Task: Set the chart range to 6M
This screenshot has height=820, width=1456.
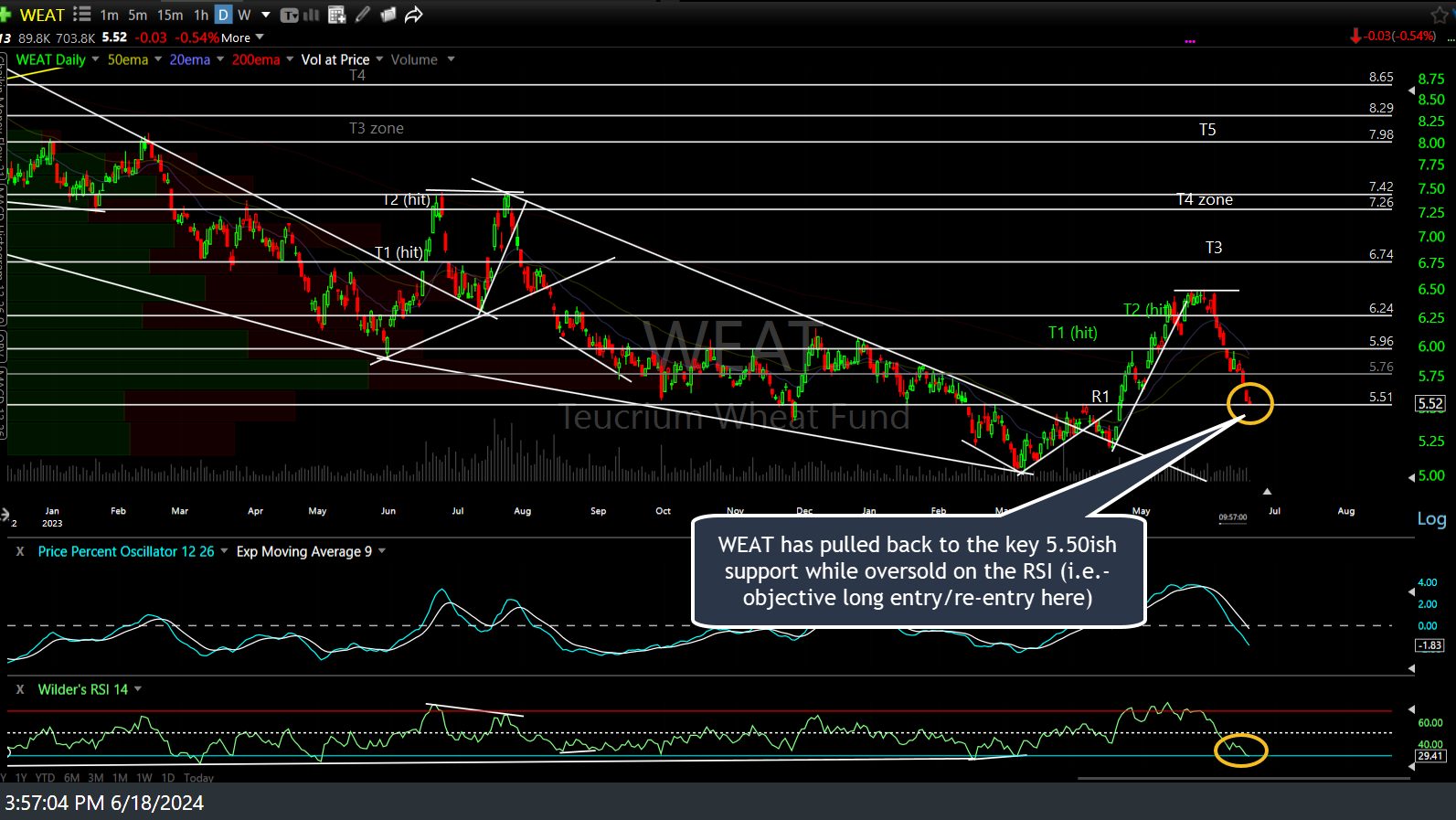Action: pos(71,778)
